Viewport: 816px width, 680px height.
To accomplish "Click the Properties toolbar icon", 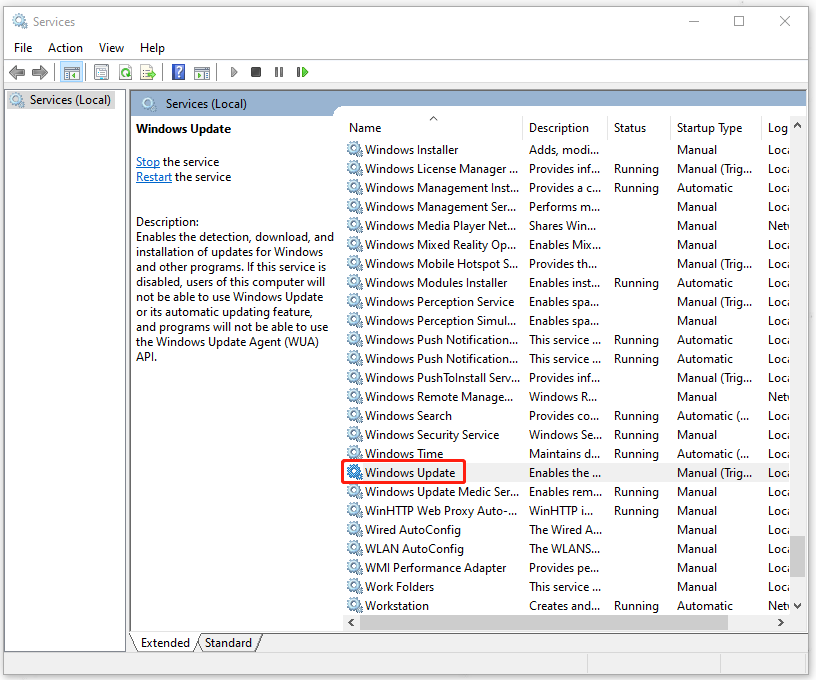I will tap(101, 72).
